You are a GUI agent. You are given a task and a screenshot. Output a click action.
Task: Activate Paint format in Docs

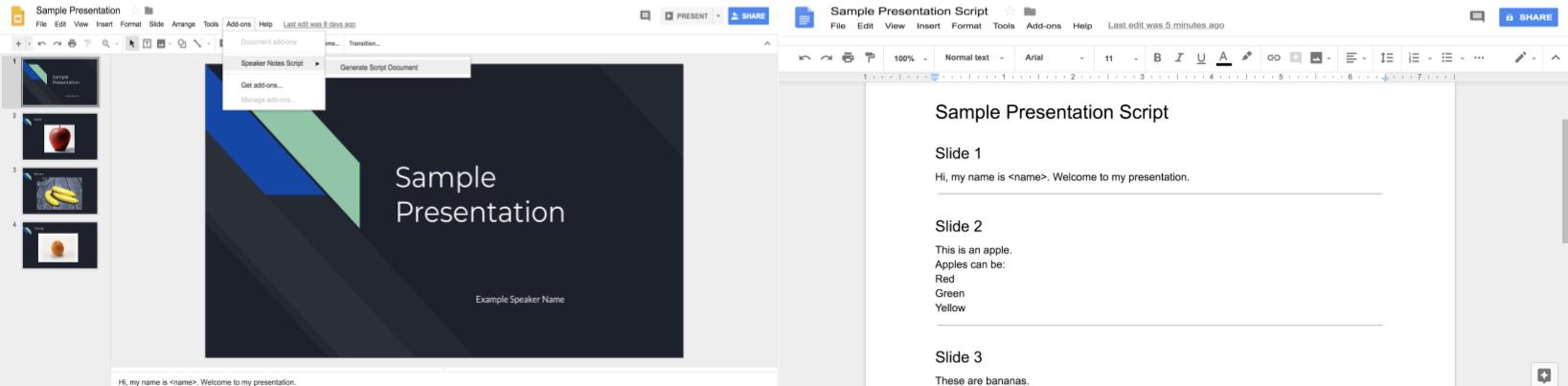[870, 57]
